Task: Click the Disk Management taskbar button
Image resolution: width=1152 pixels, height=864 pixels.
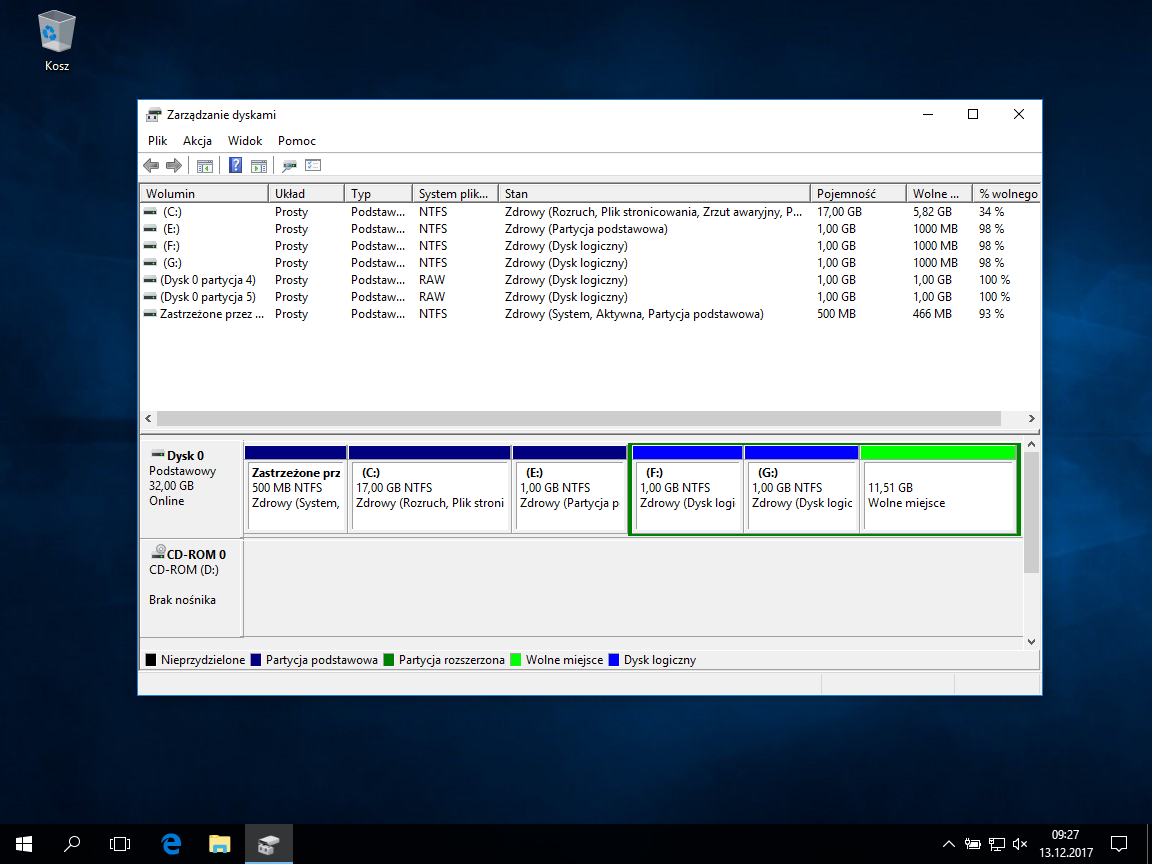Action: click(269, 844)
